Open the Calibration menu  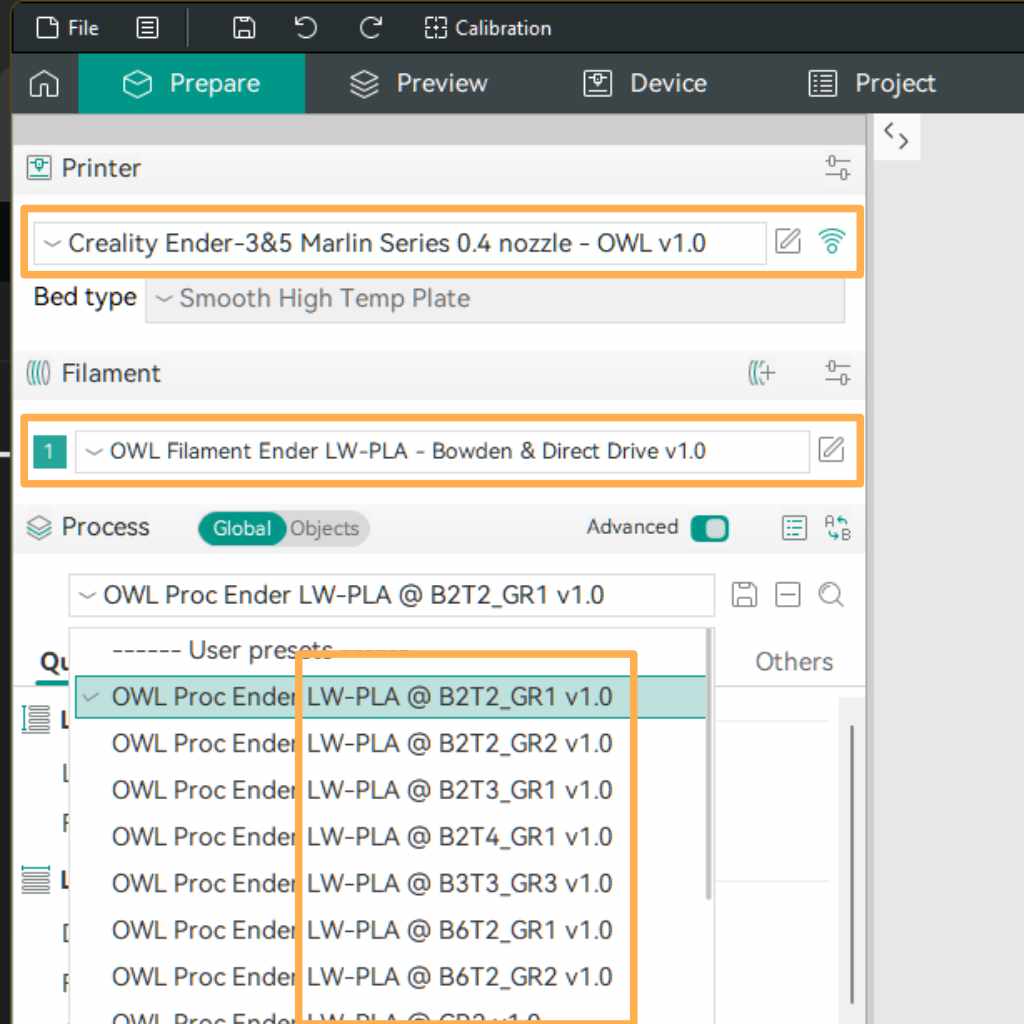[x=488, y=28]
